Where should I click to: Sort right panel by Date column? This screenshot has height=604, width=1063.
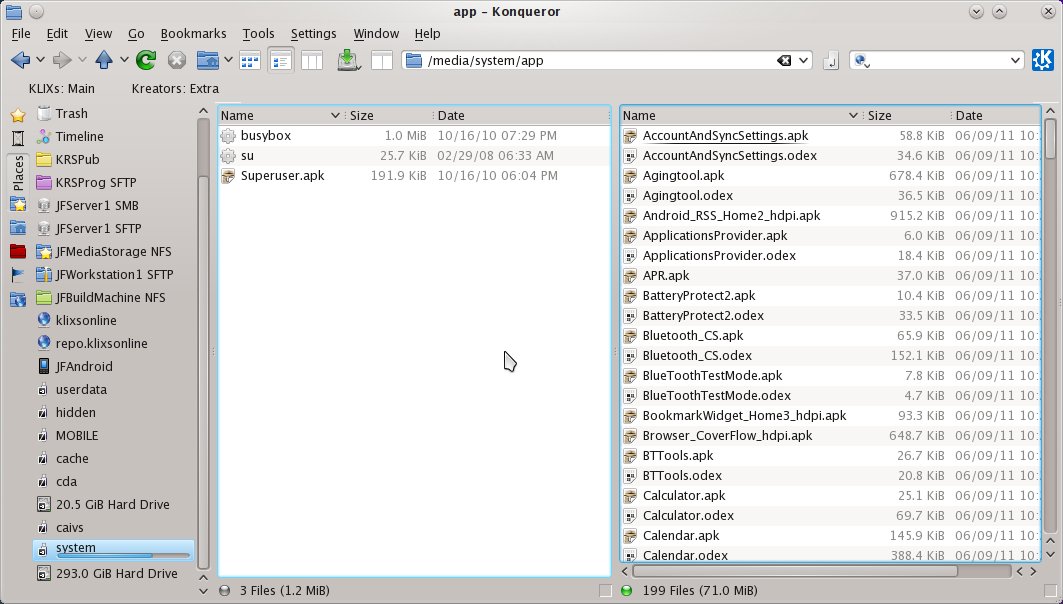click(995, 116)
